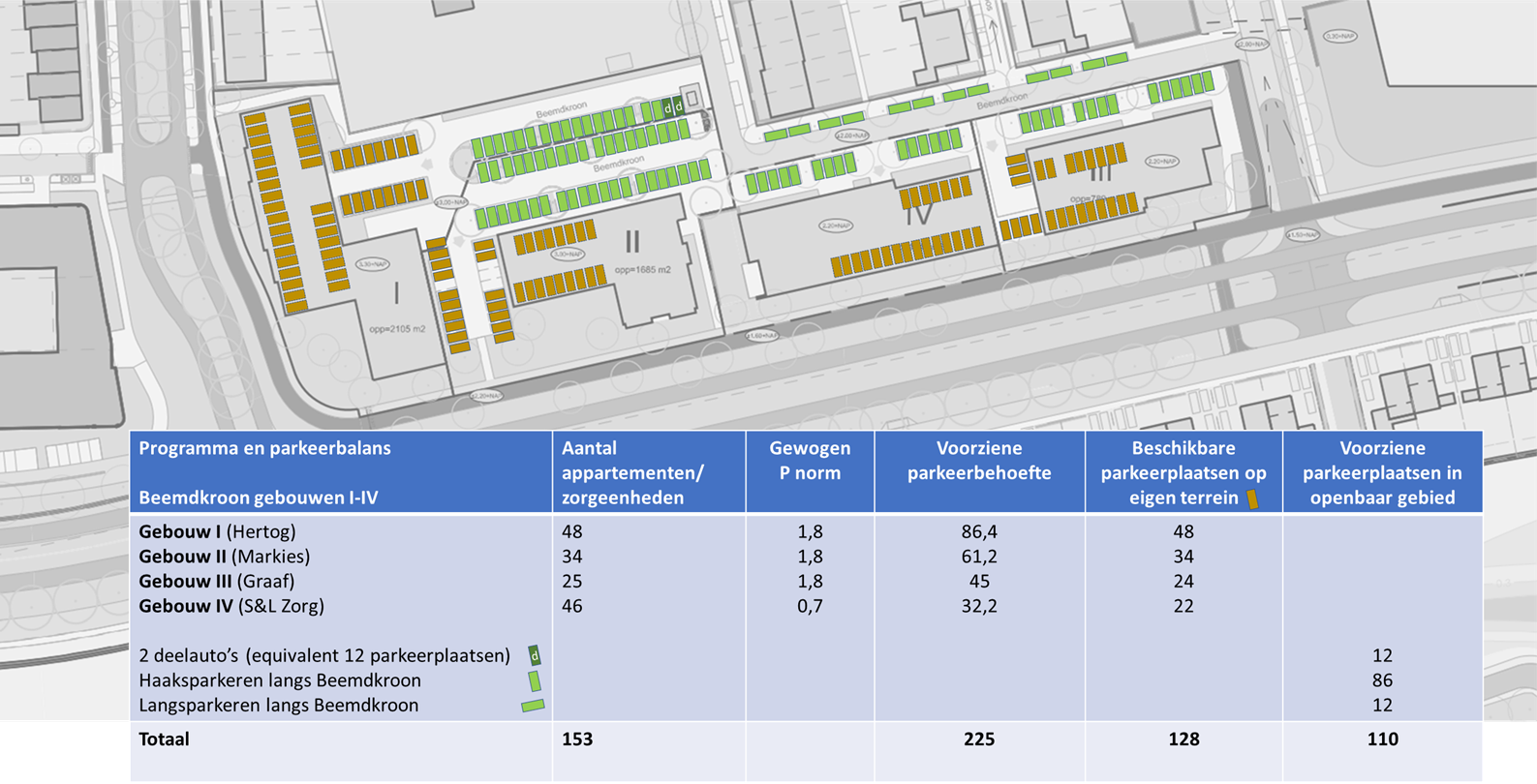Click the parkeerbehoefte value '86,4'
This screenshot has width=1537, height=784.
coord(979,531)
